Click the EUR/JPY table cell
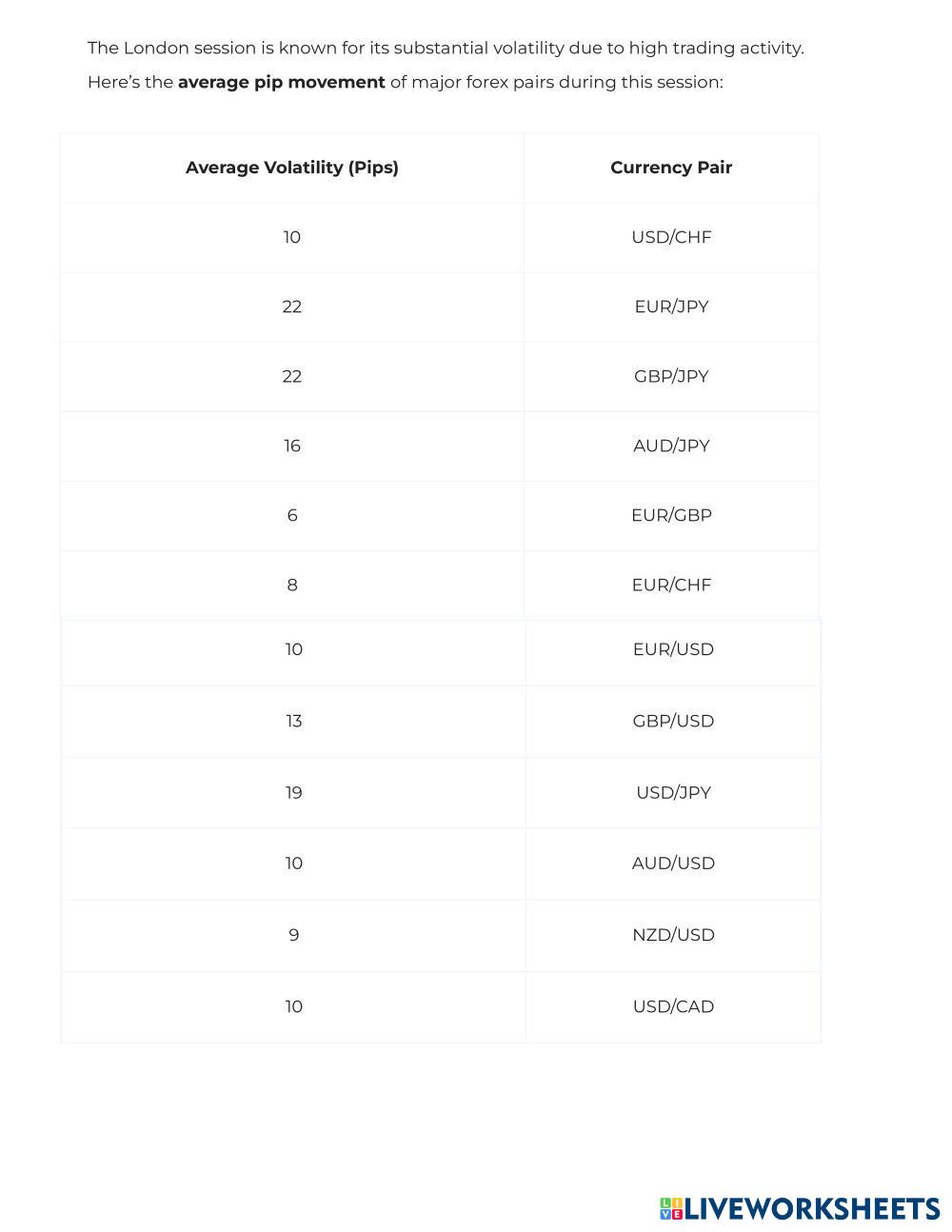Image resolution: width=952 pixels, height=1232 pixels. 671,307
